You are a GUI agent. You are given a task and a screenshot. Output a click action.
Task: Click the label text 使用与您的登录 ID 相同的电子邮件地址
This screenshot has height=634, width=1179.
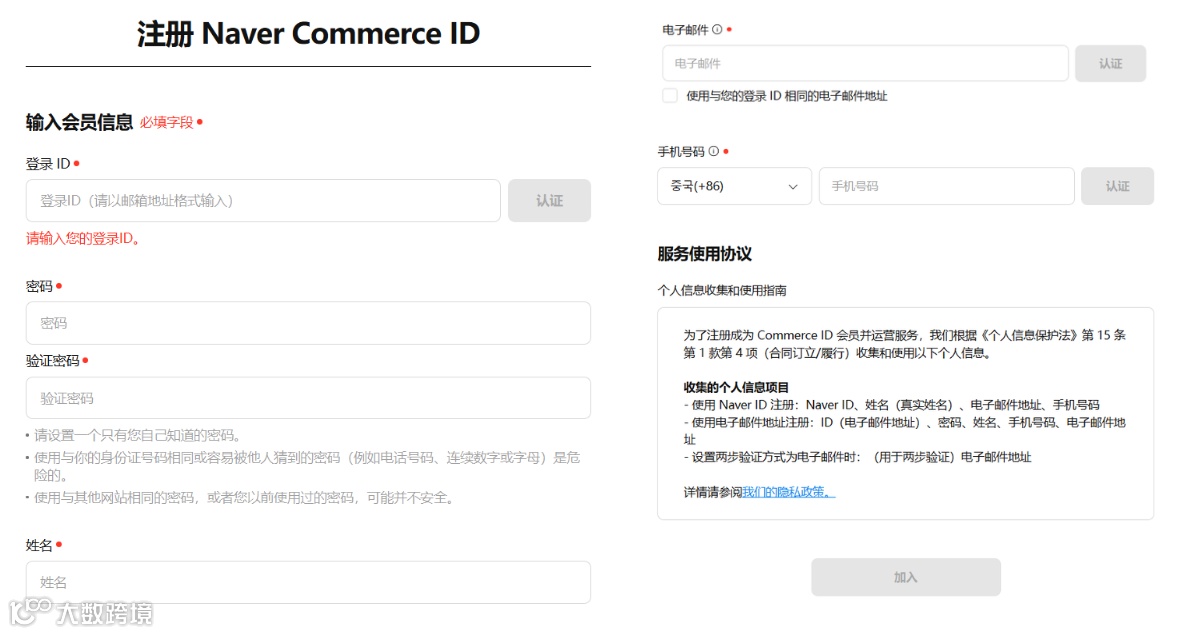pos(787,96)
